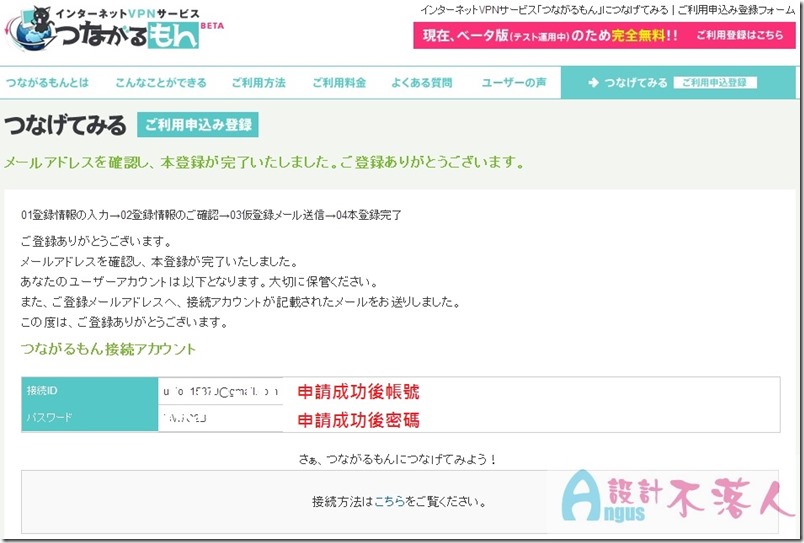Click the さぁ、つながるもんにつなげてみよう！ text

coord(398,459)
